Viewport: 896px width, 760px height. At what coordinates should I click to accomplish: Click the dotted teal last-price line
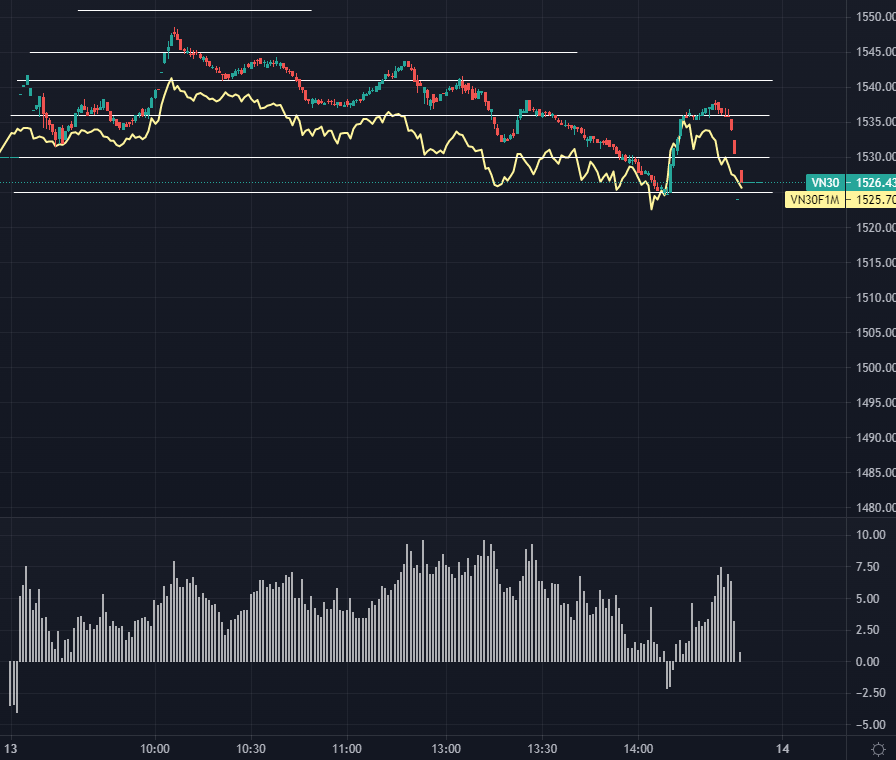tap(400, 183)
